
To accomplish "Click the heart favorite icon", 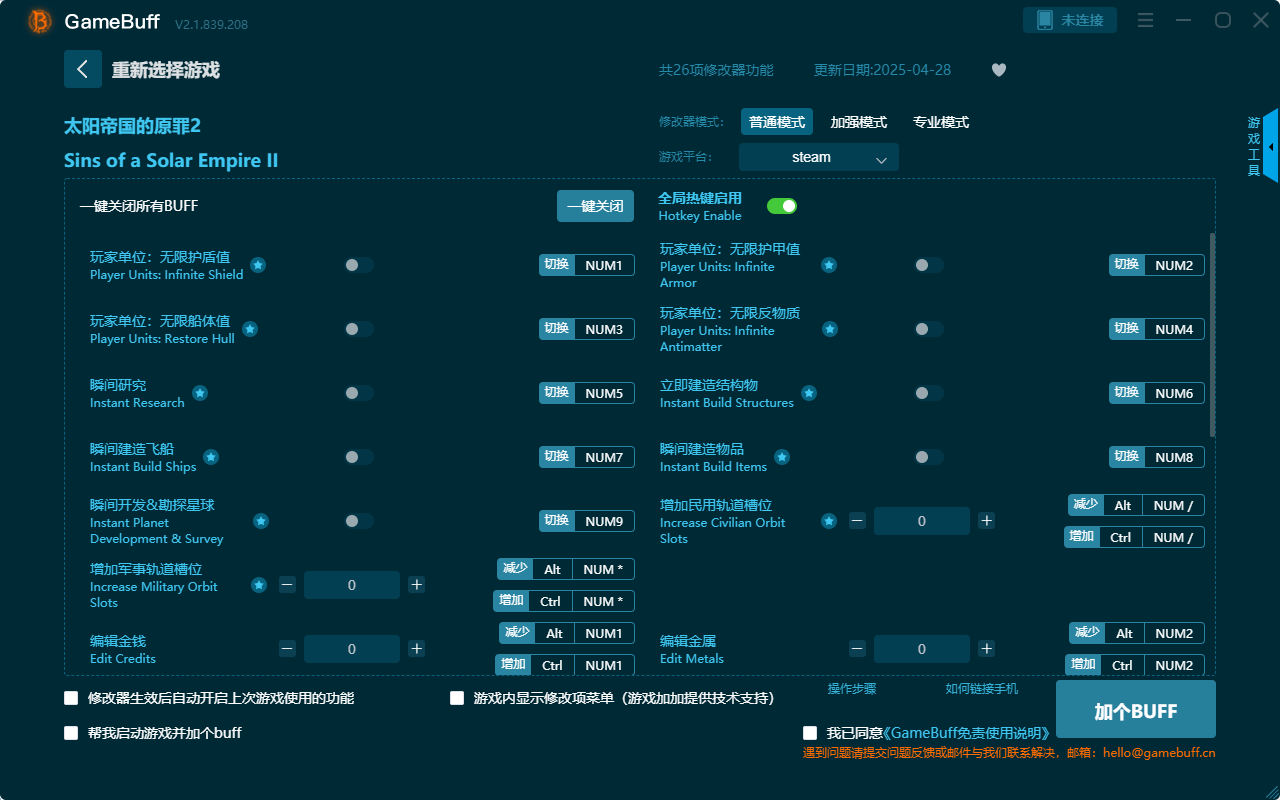I will pyautogui.click(x=998, y=70).
